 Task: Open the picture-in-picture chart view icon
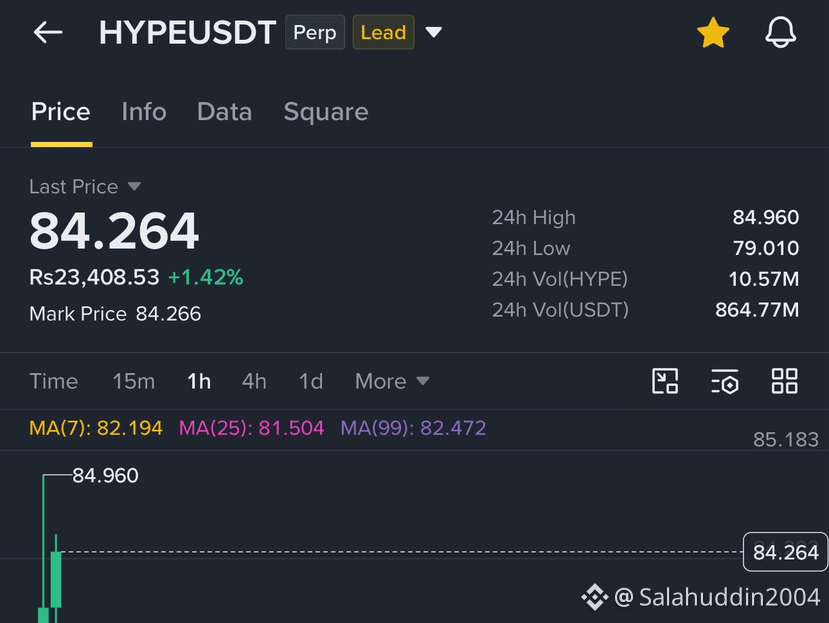click(665, 381)
